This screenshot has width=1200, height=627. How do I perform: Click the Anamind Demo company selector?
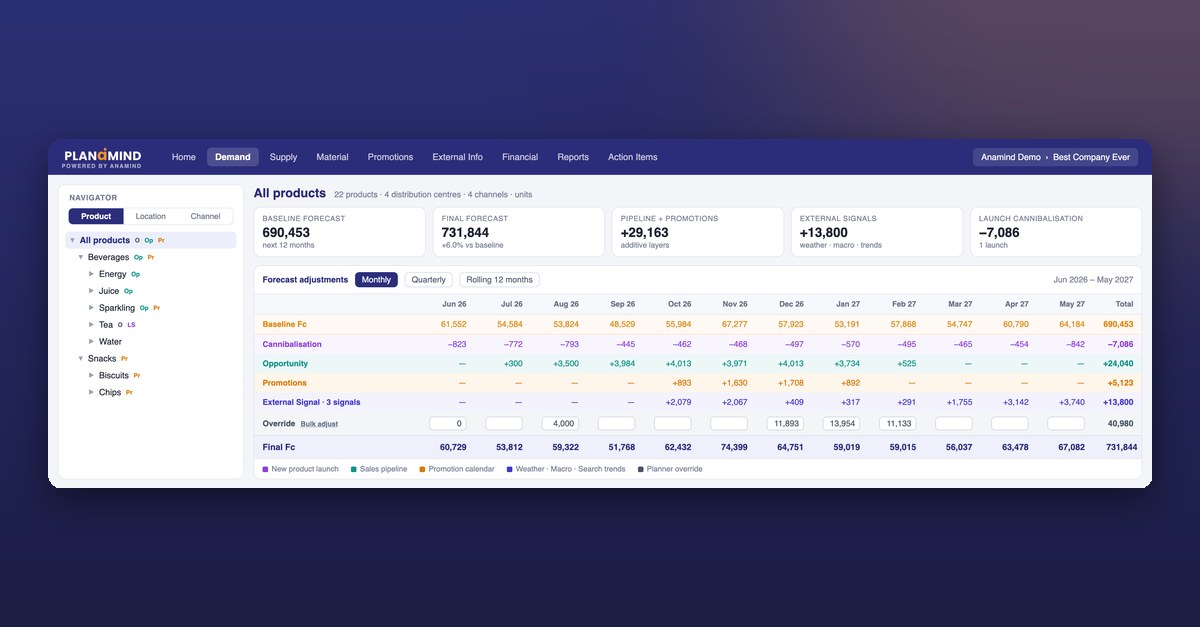click(x=1055, y=157)
